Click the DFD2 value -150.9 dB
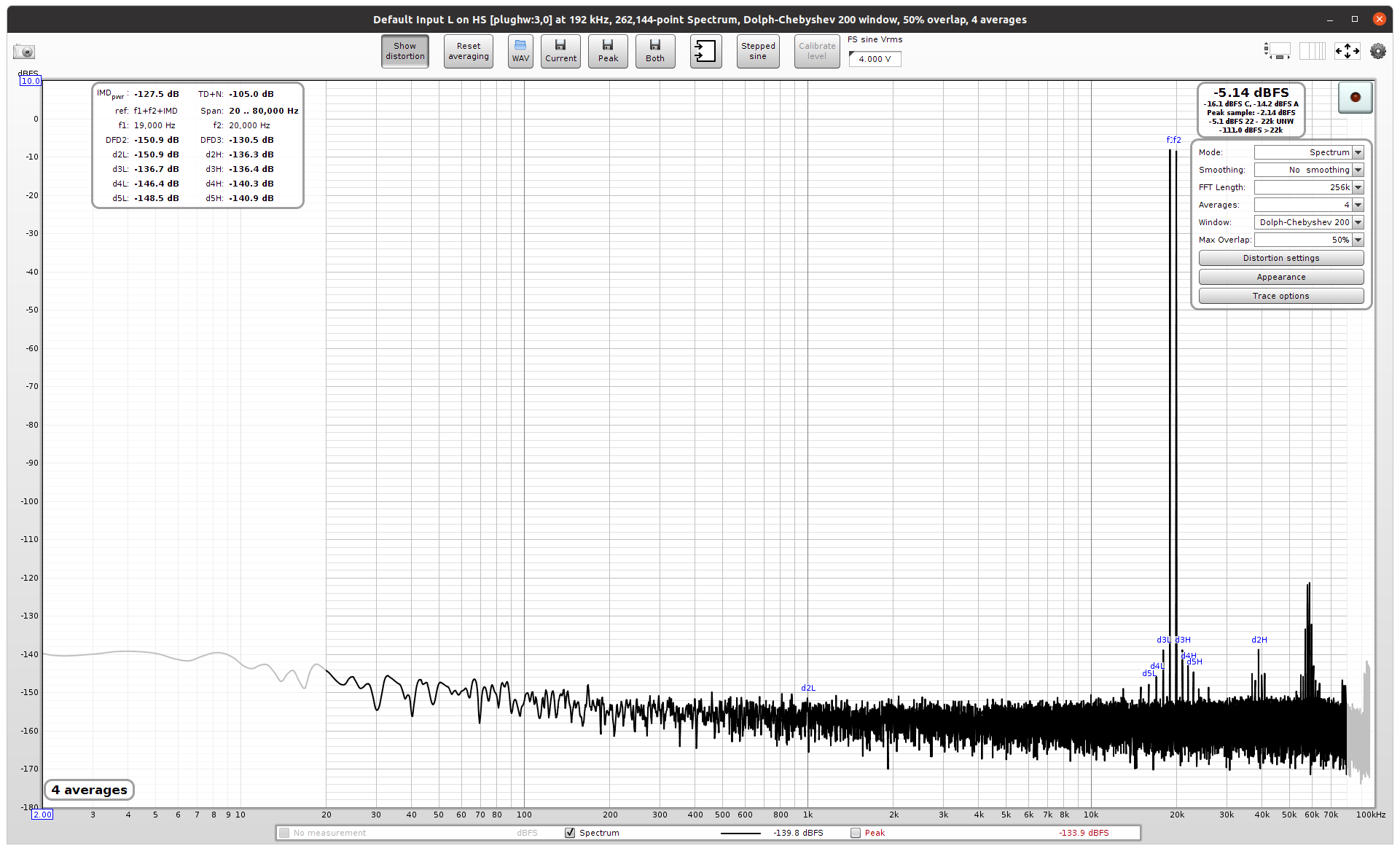Screen dimensions: 1400x851 (x=156, y=140)
